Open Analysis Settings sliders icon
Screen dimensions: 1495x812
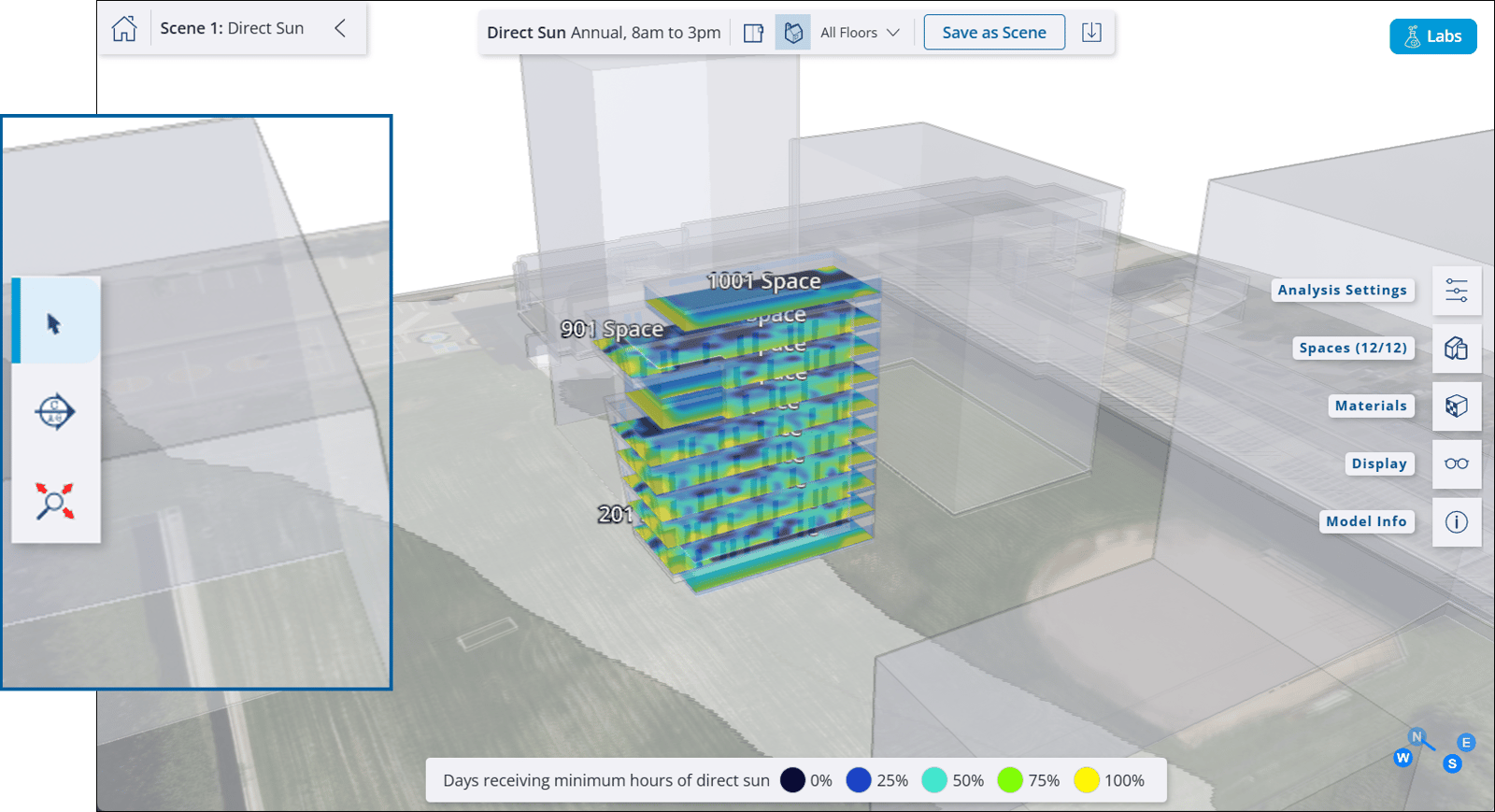1457,291
